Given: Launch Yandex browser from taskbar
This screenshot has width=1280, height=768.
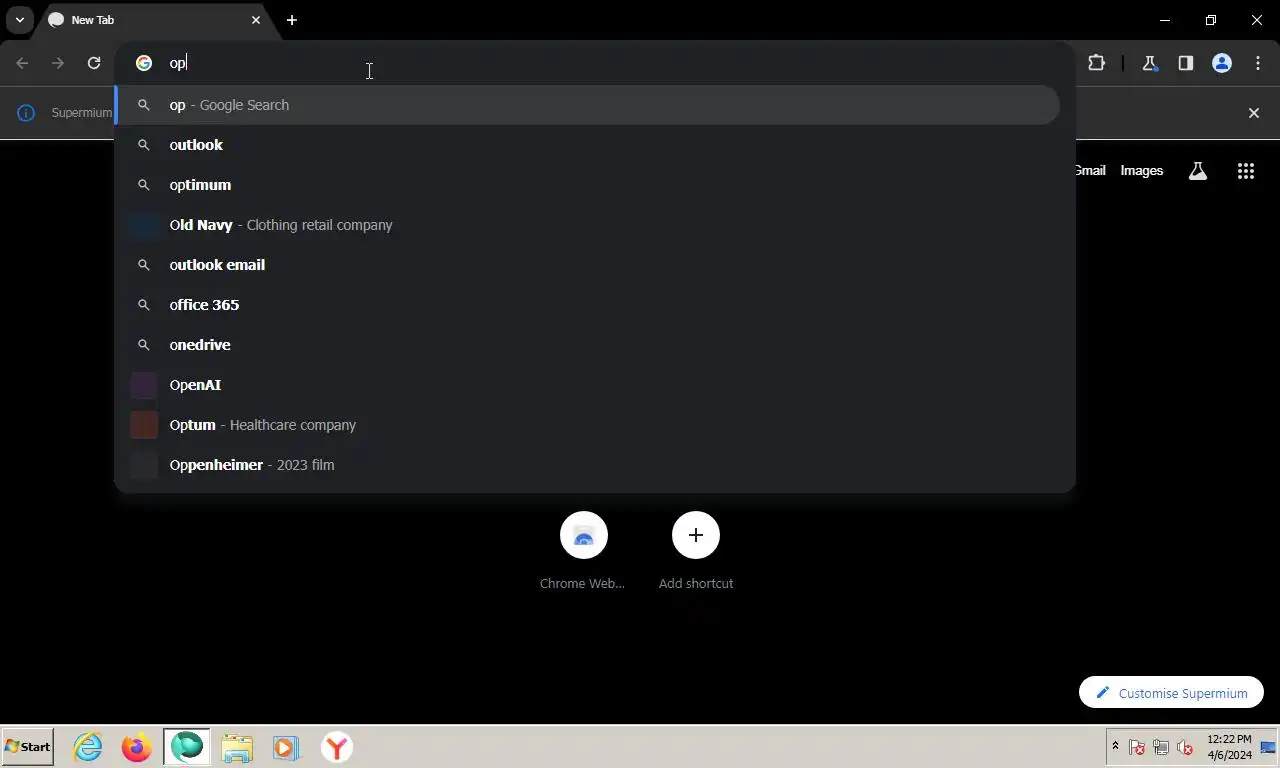Looking at the screenshot, I should click(337, 747).
